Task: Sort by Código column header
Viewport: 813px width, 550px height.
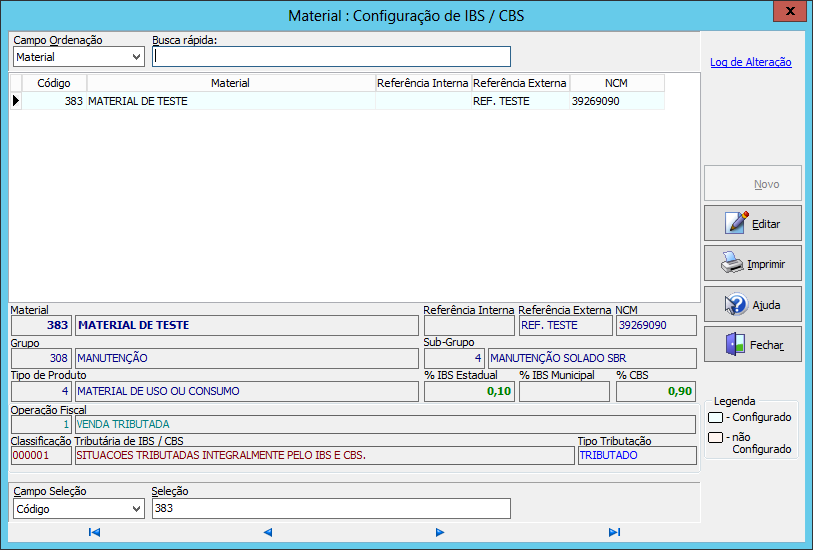Action: (54, 83)
